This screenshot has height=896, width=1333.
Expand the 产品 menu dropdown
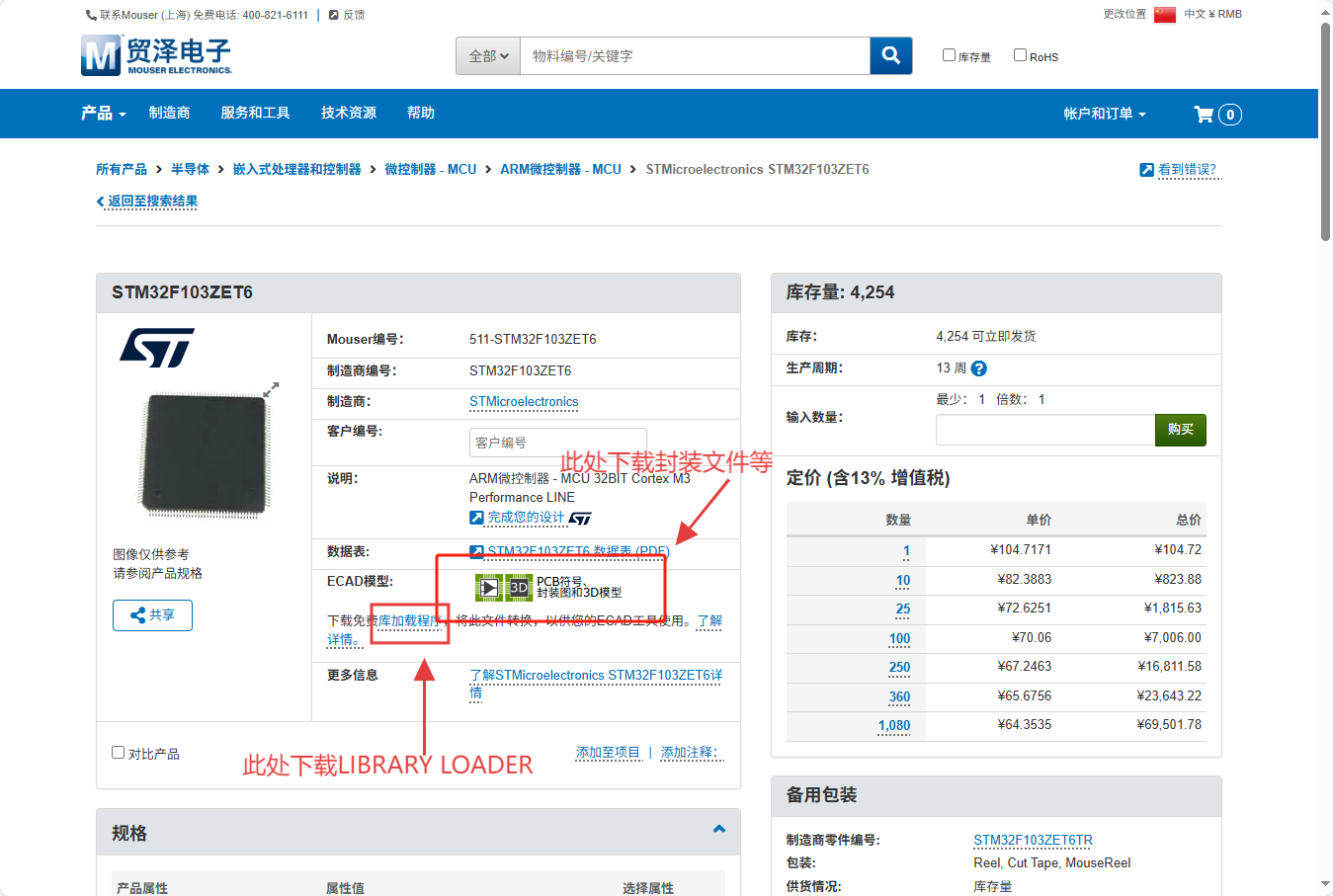pyautogui.click(x=104, y=114)
